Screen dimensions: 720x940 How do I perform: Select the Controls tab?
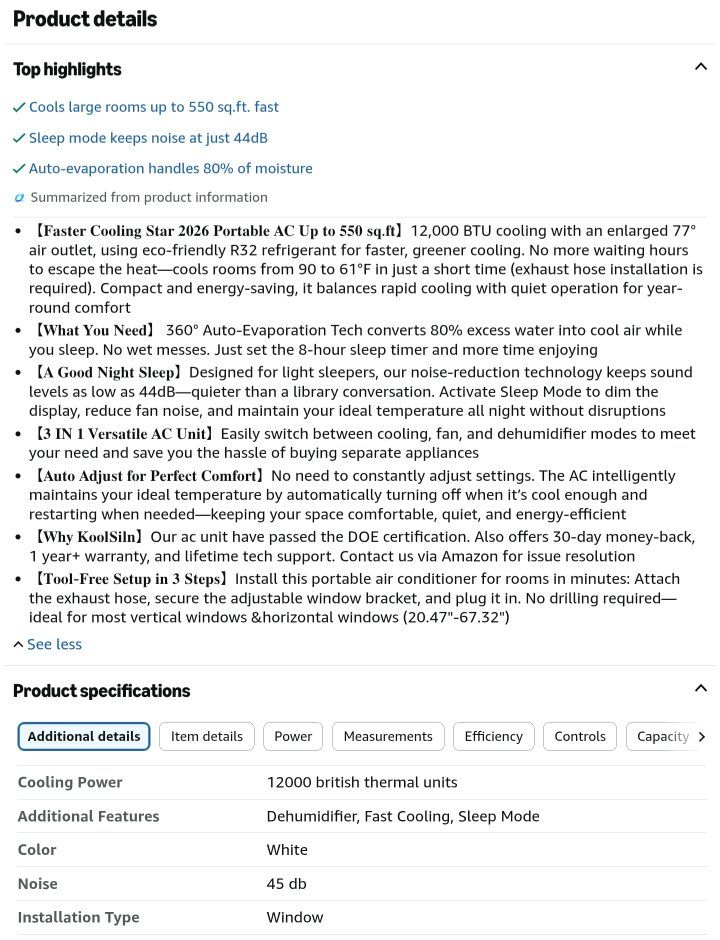[x=580, y=737]
